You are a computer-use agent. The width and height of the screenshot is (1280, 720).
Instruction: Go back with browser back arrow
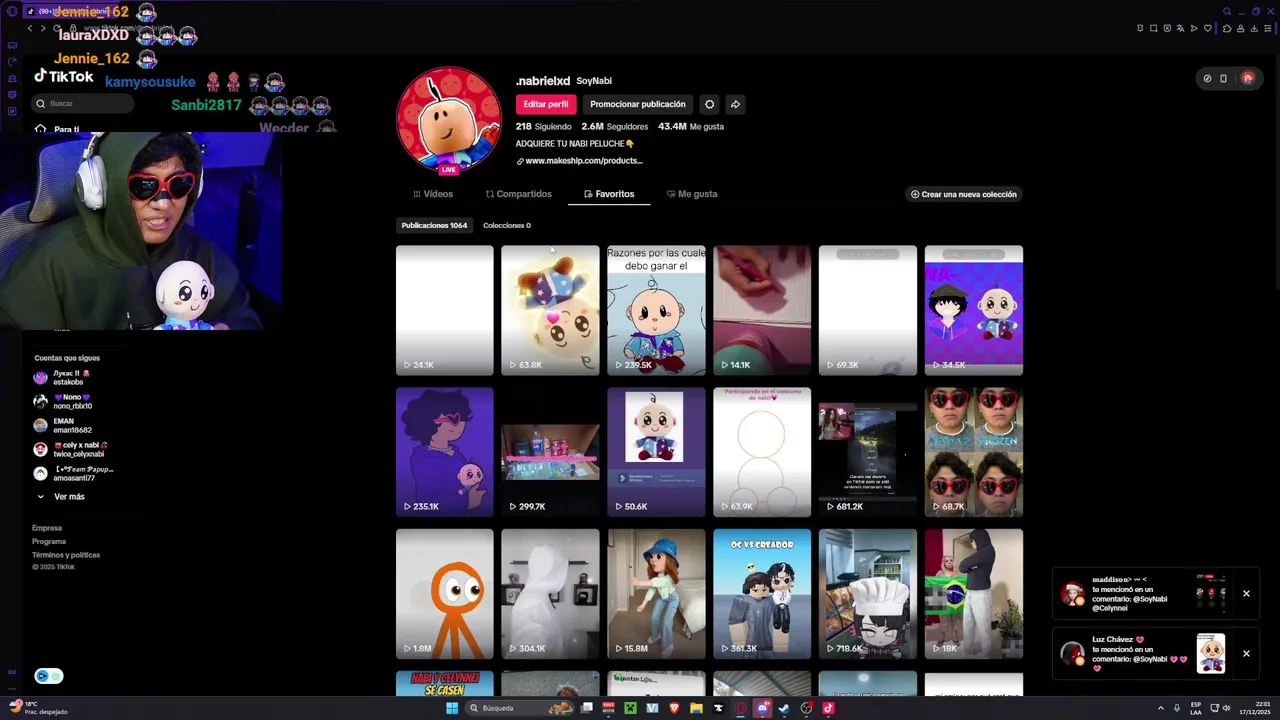pyautogui.click(x=30, y=28)
